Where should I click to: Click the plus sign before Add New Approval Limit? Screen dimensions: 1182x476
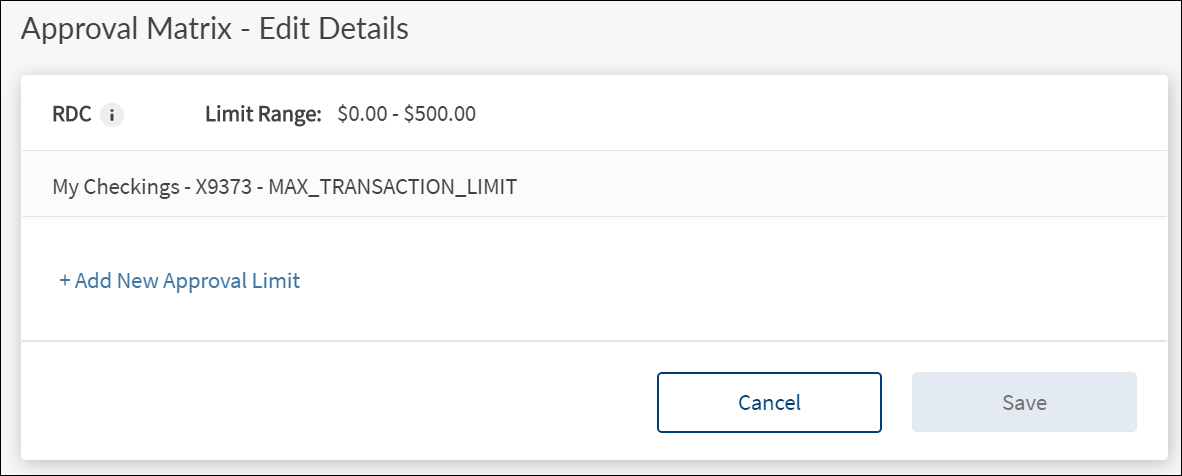pyautogui.click(x=65, y=281)
